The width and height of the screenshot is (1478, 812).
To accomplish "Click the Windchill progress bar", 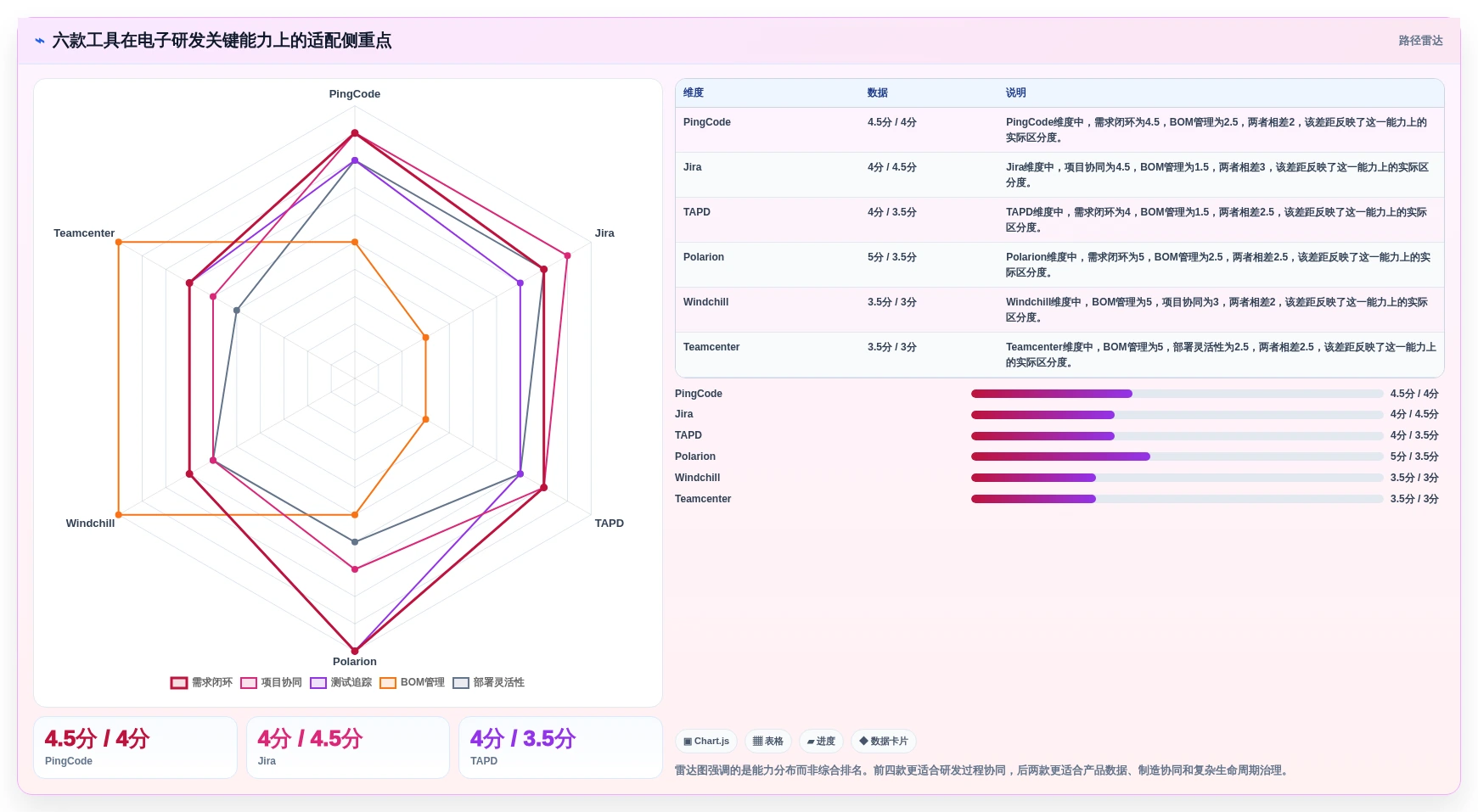I will tap(1177, 478).
